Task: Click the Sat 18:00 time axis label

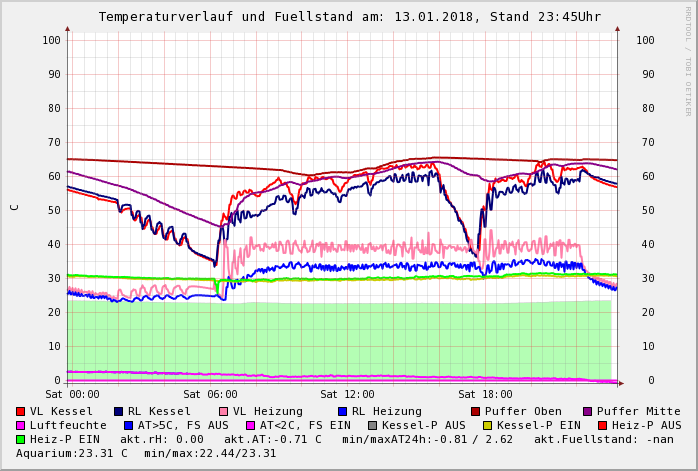Action: (485, 394)
